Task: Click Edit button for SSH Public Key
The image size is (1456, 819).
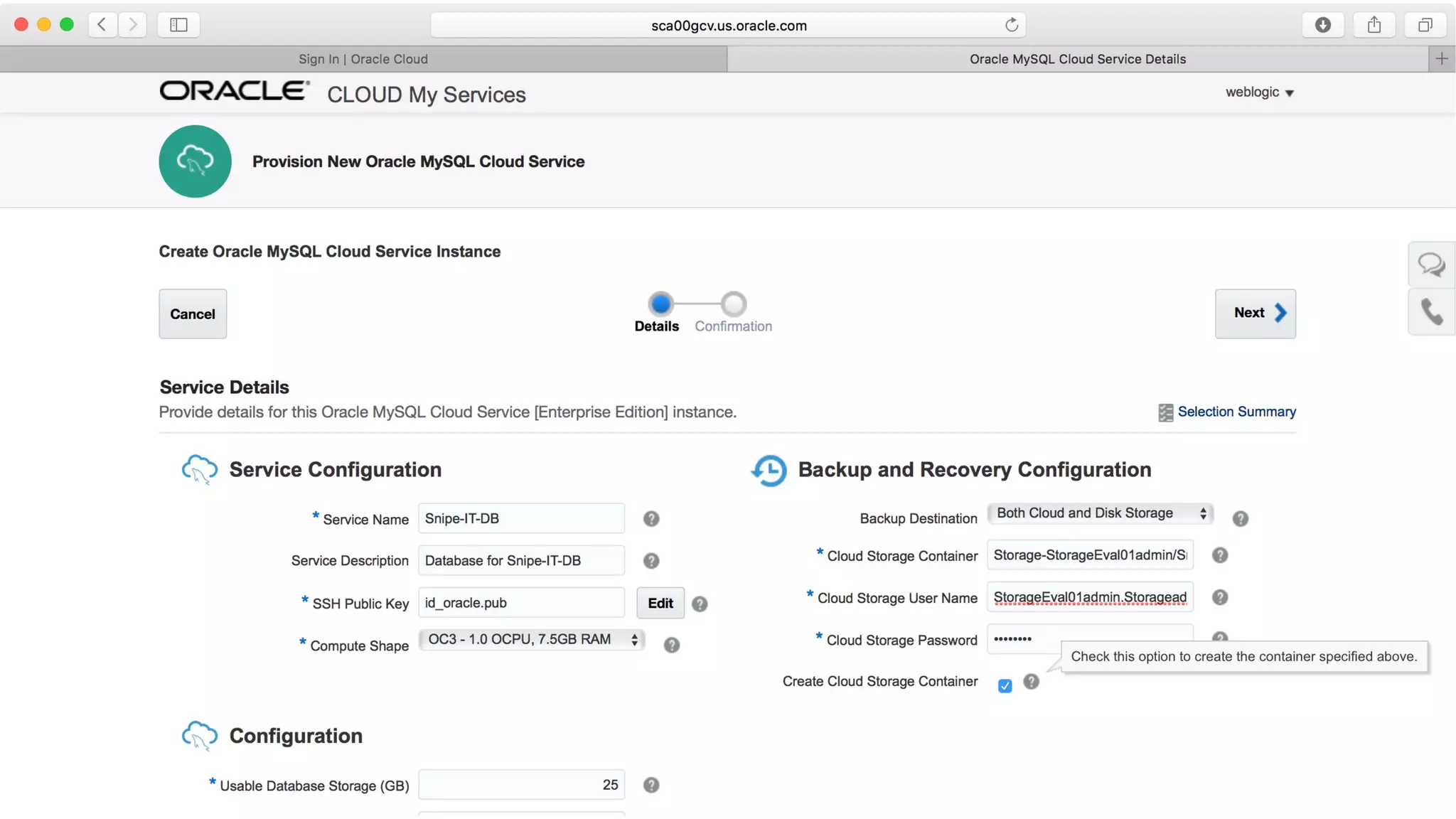Action: tap(660, 603)
